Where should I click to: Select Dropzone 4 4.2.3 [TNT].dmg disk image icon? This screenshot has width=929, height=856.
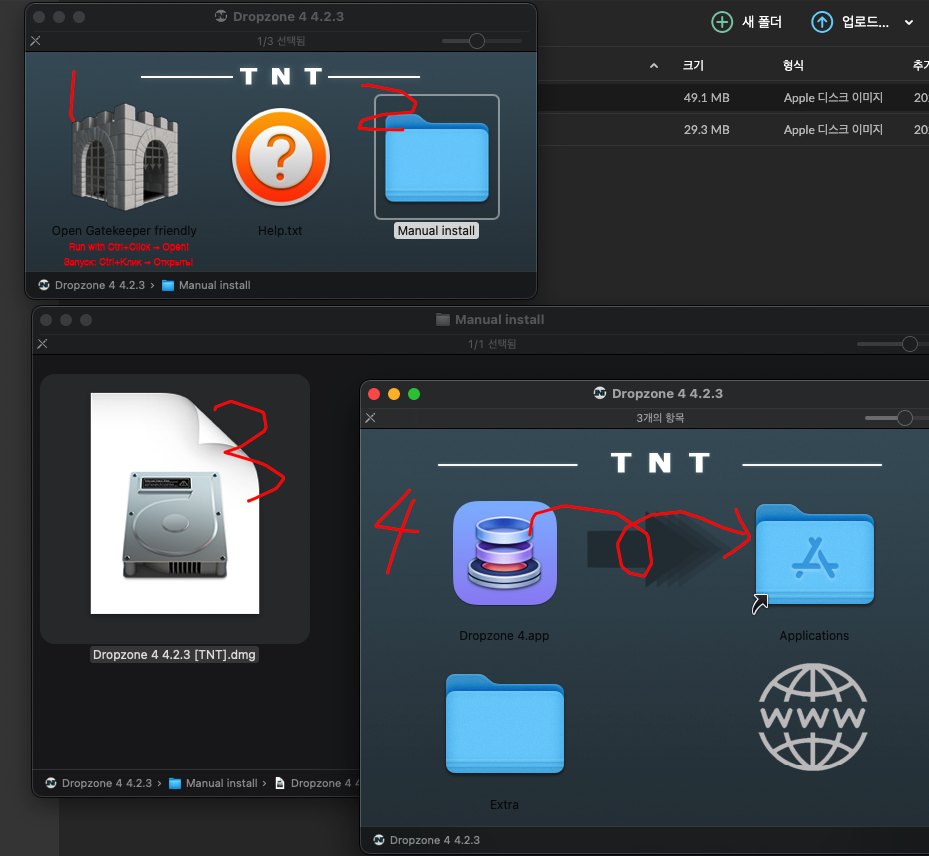click(175, 504)
